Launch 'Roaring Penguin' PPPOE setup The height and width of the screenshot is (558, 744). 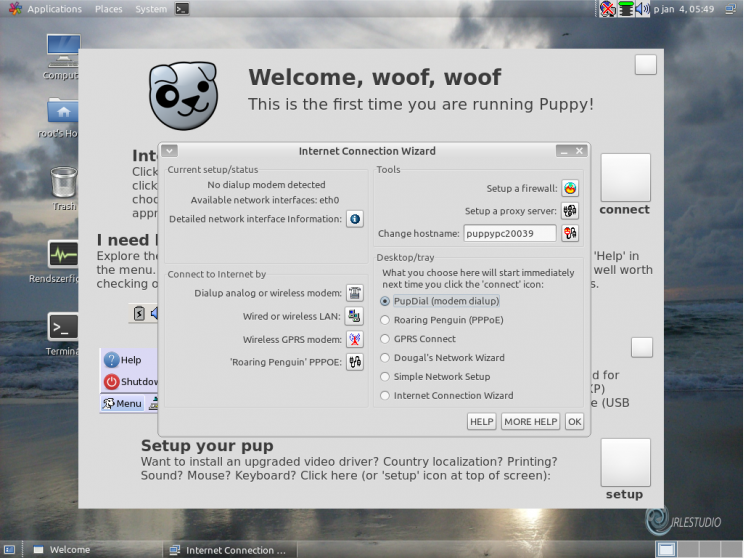[x=354, y=362]
